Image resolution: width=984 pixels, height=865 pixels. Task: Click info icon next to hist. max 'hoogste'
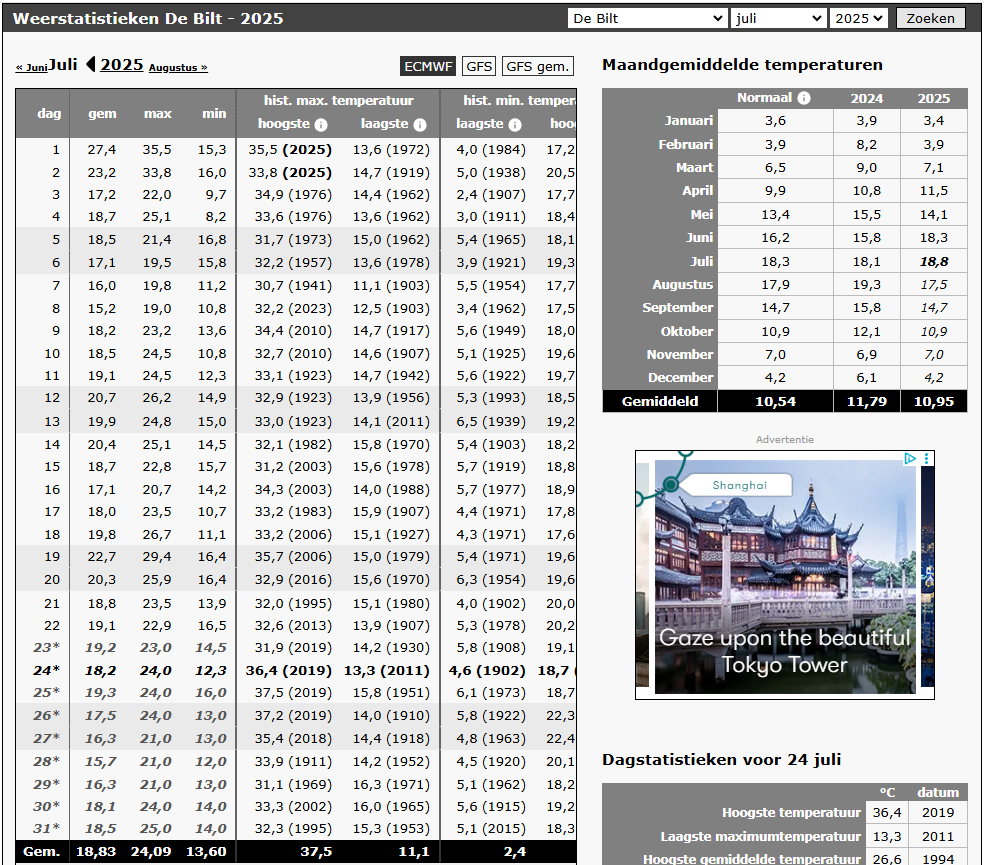click(x=321, y=125)
